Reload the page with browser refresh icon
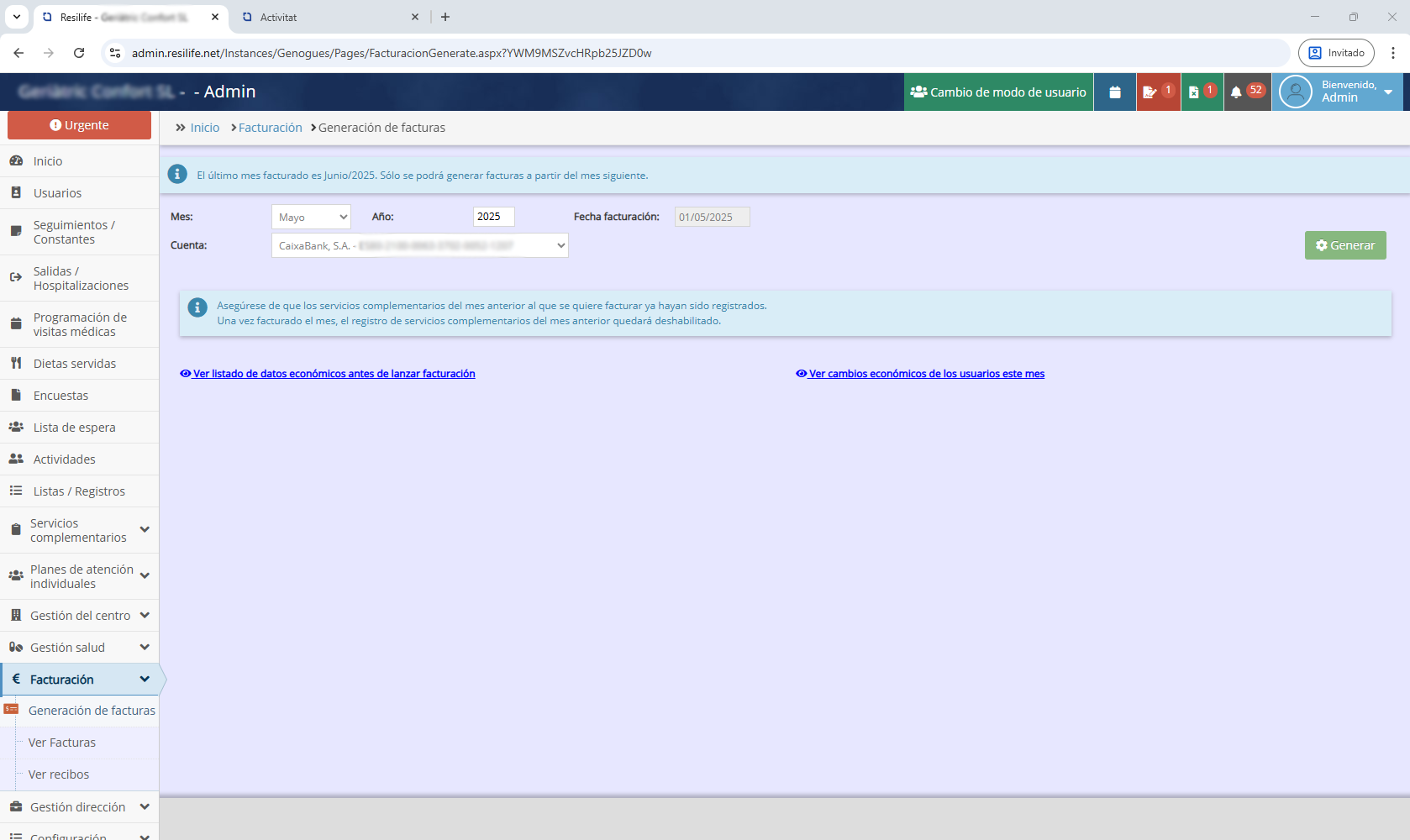Image resolution: width=1410 pixels, height=840 pixels. (x=79, y=53)
